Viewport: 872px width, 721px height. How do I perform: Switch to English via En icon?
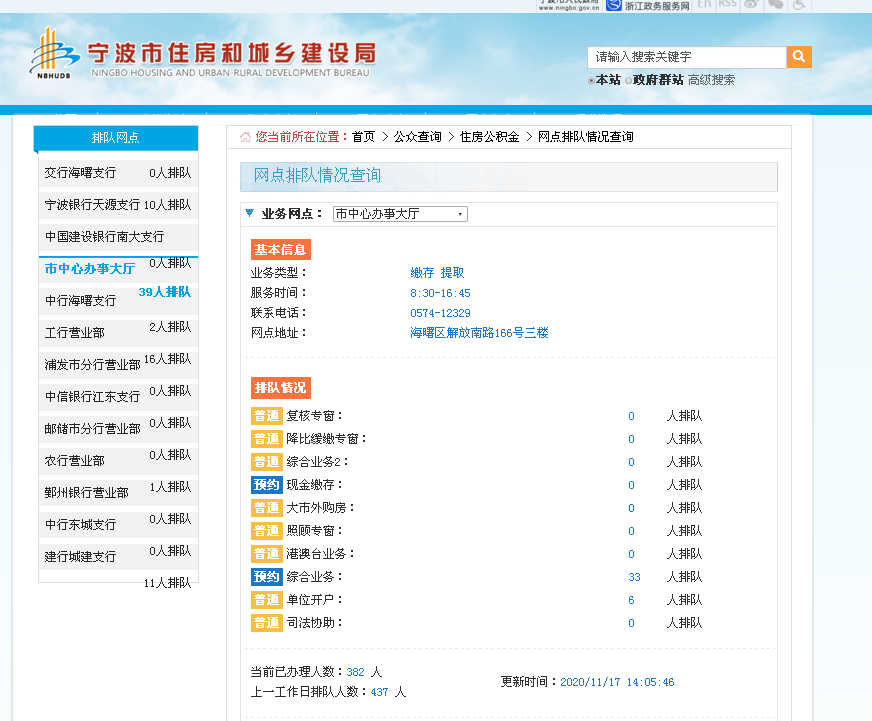tap(704, 4)
